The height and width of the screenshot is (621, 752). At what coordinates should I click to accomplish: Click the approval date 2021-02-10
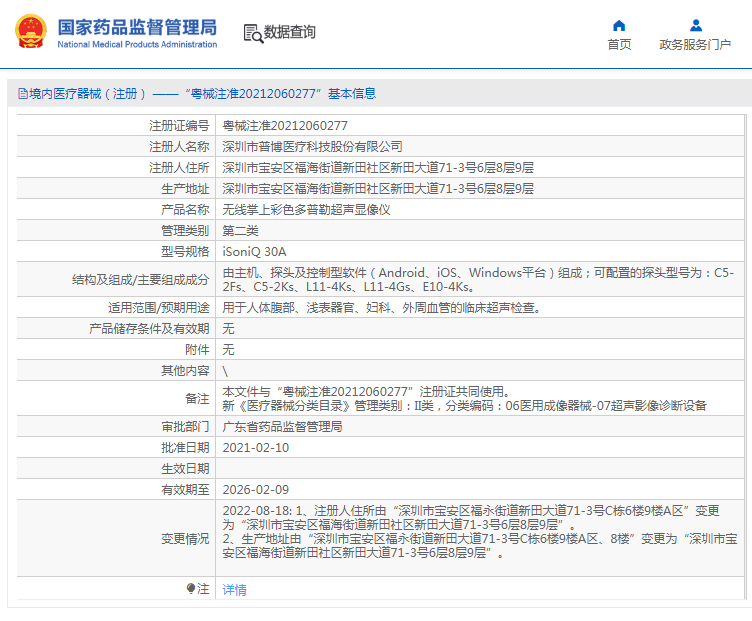[255, 447]
